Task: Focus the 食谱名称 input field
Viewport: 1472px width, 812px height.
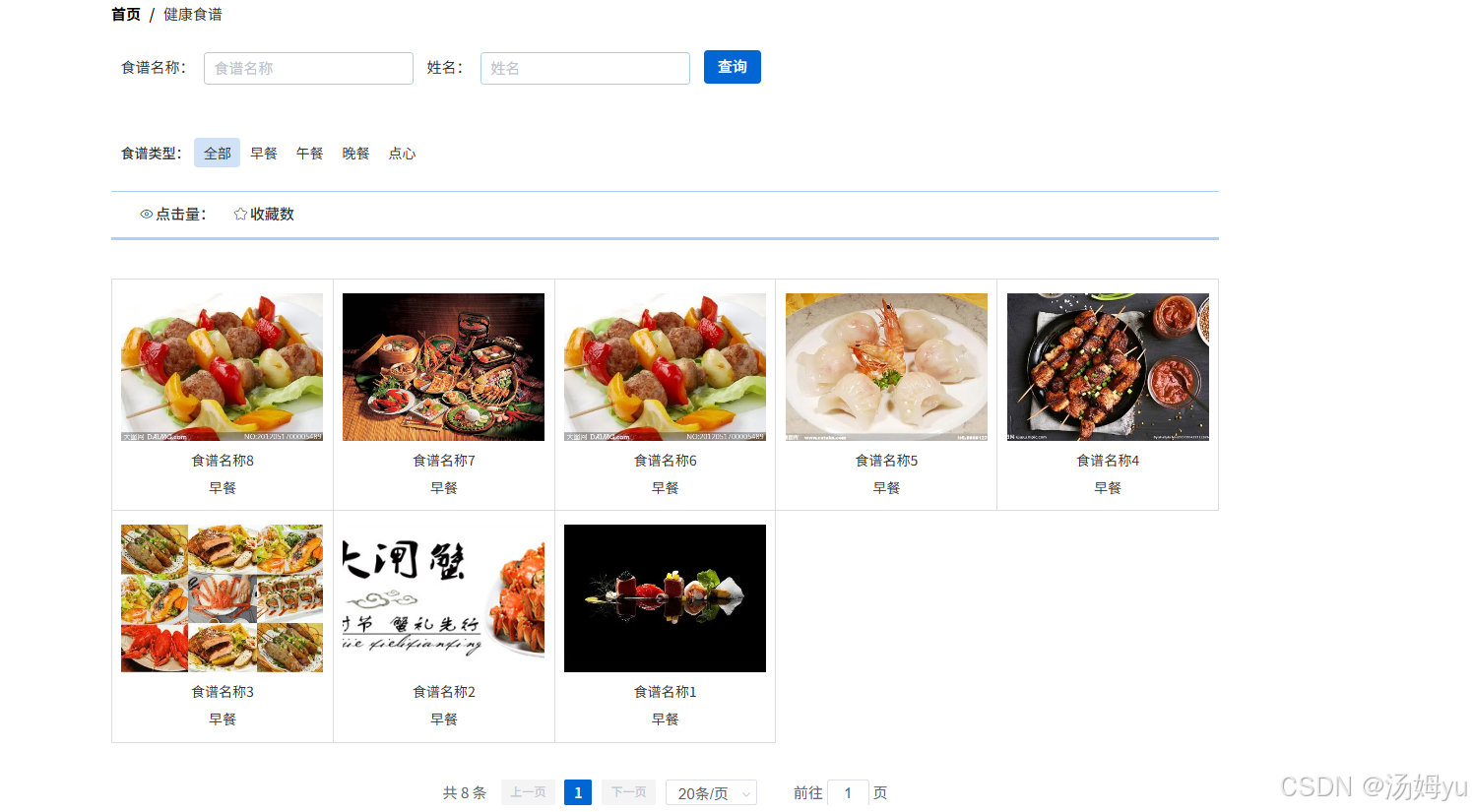Action: [x=308, y=68]
